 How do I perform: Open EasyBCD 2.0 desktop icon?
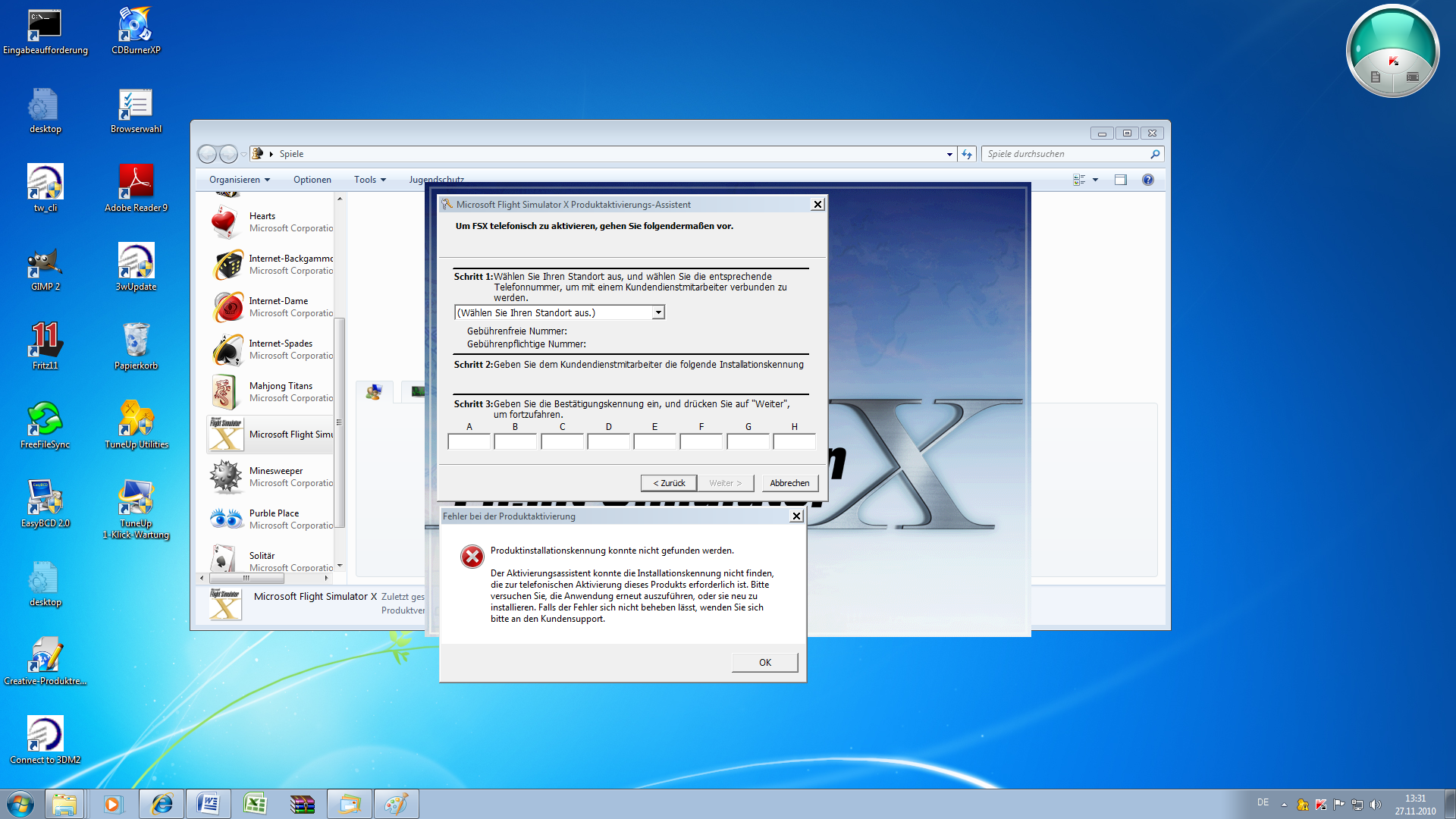coord(45,505)
